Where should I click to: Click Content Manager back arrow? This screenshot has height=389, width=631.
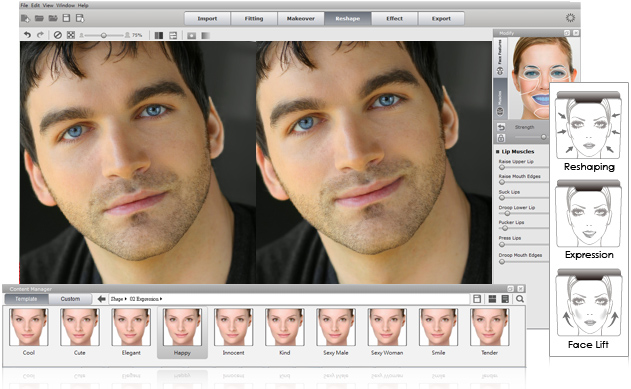click(x=101, y=299)
